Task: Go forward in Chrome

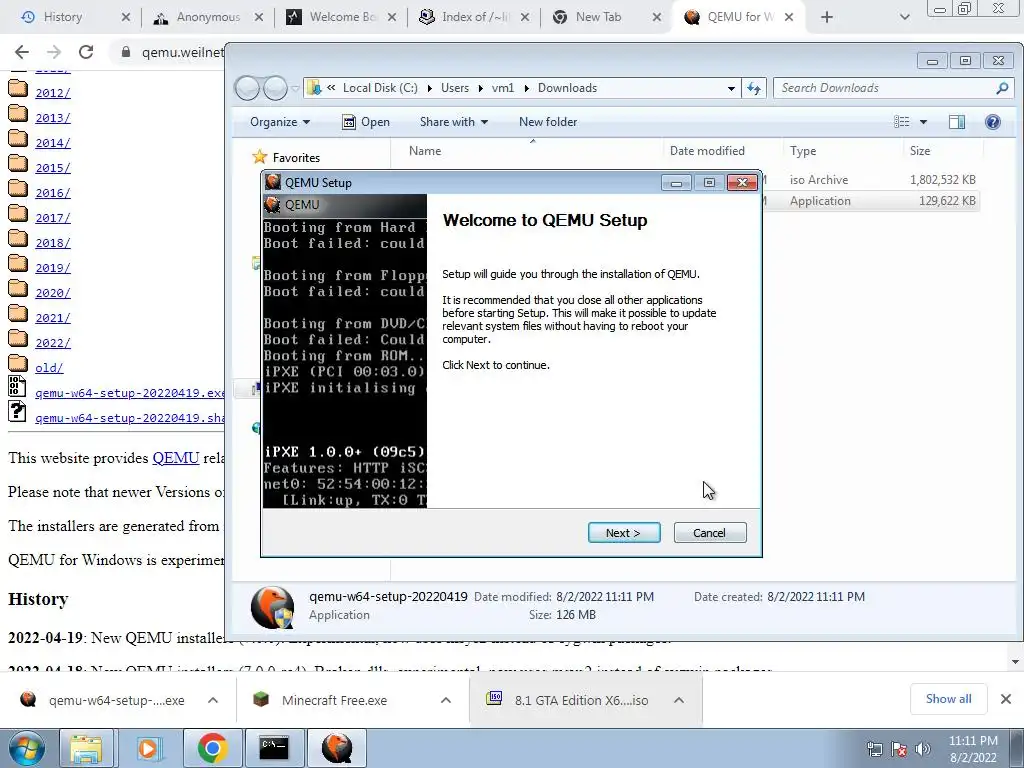Action: point(54,52)
